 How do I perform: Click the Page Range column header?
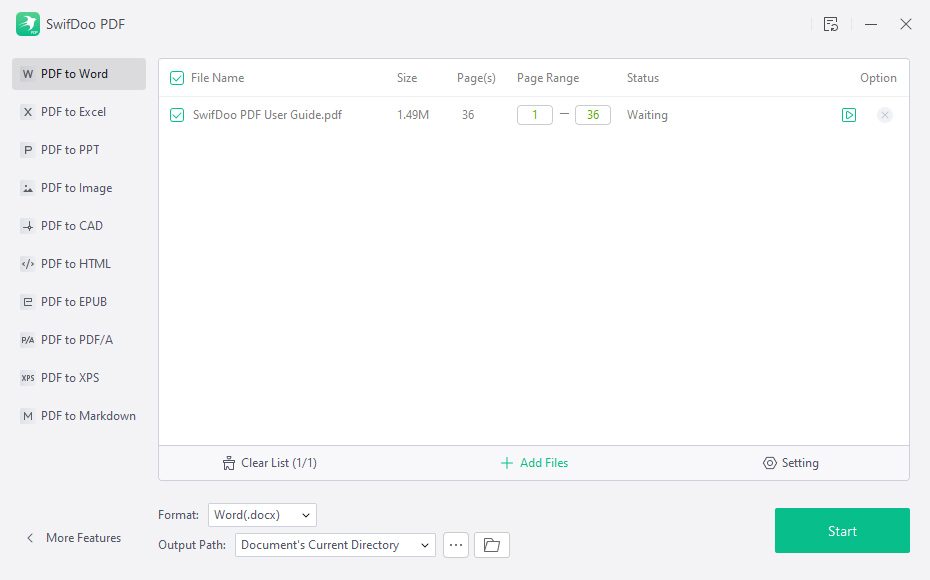547,78
